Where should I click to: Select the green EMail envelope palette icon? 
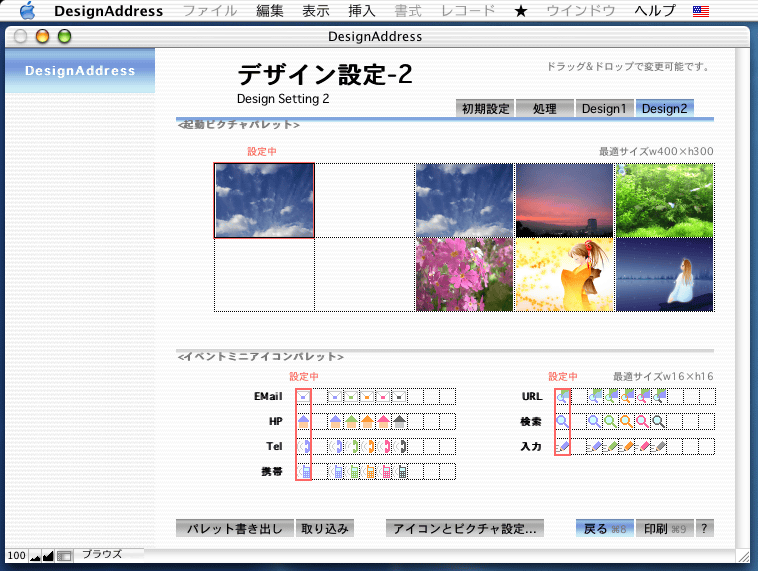point(351,396)
